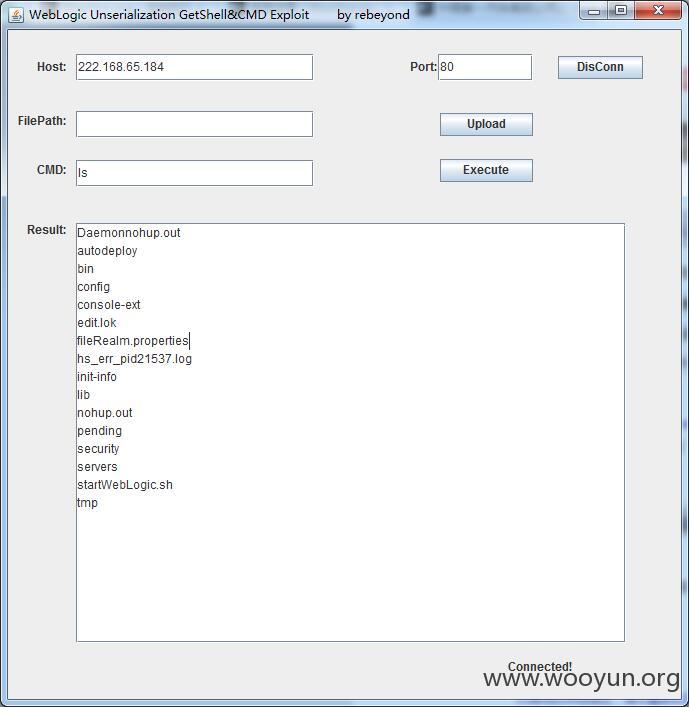Select Daemonnohup.out line in Result
Viewport: 689px width, 707px height.
click(129, 233)
